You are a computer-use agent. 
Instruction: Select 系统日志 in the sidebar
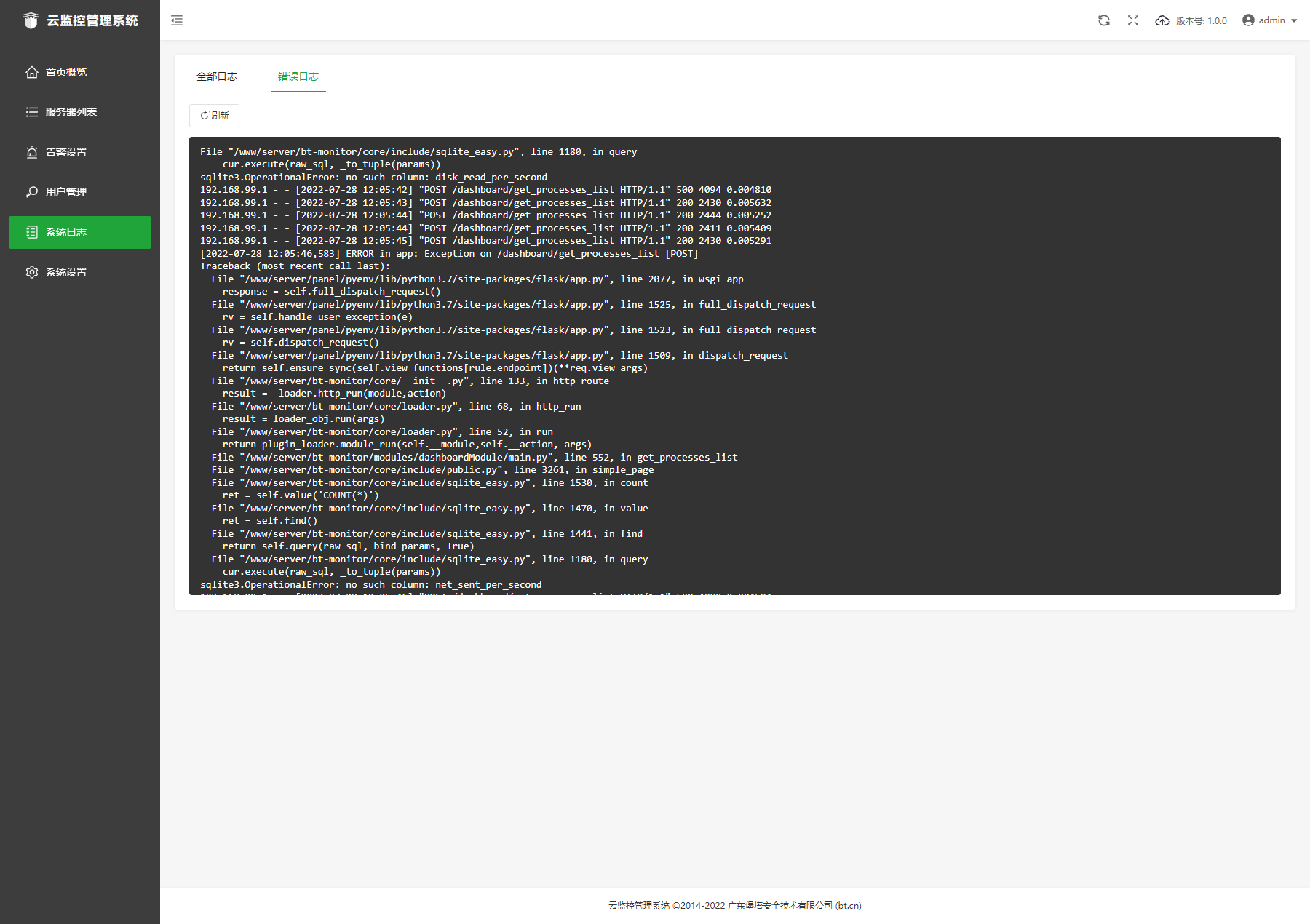tap(80, 232)
